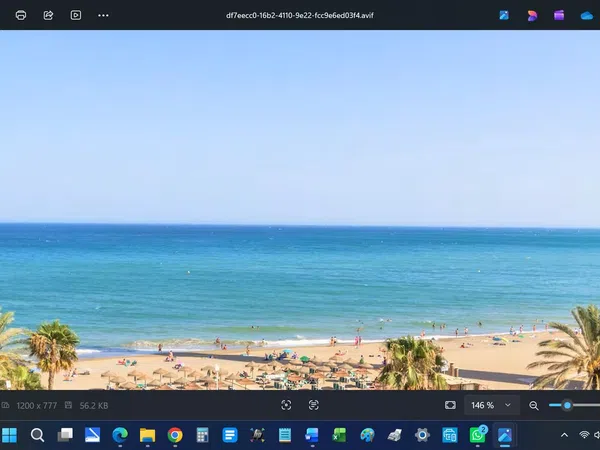Click the focus/visual search icon in bottom bar

(286, 405)
